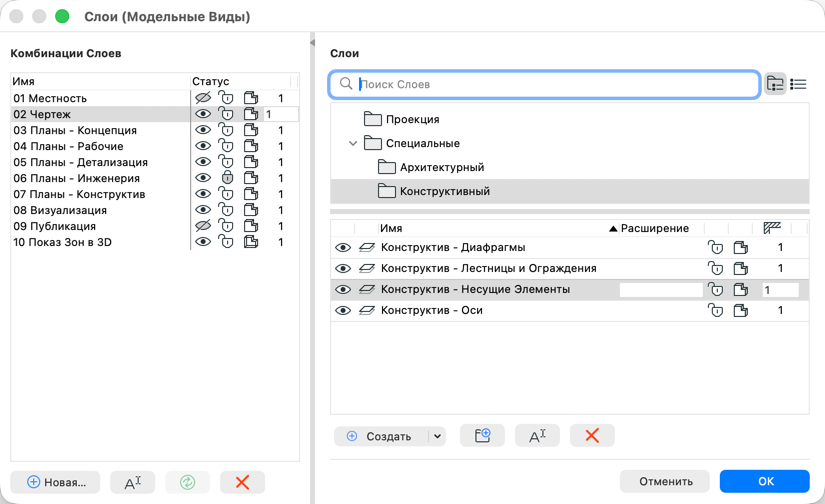Edit extension field of Несущие Элементы layer
The width and height of the screenshot is (825, 504).
pos(661,289)
